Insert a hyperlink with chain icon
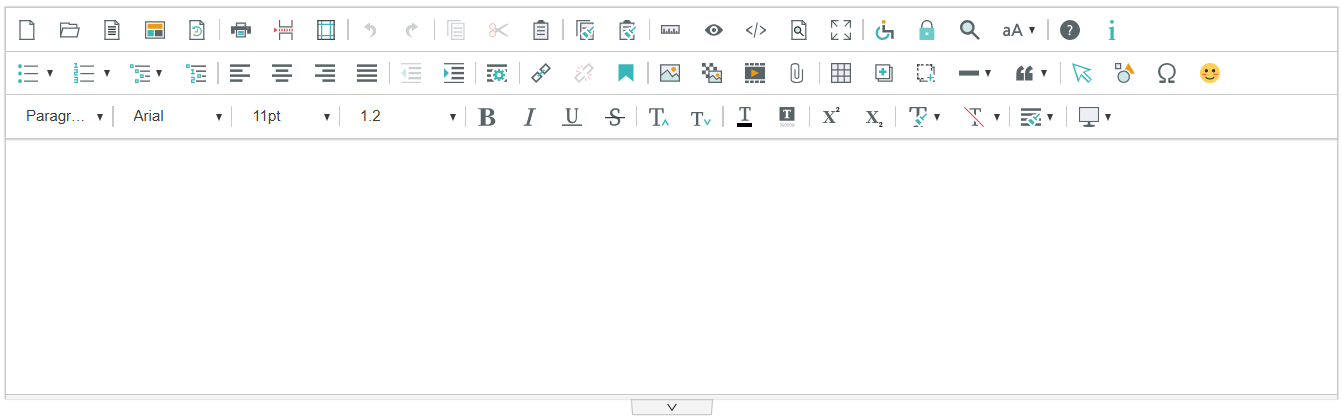Screen dimensions: 1342x420 pos(541,73)
